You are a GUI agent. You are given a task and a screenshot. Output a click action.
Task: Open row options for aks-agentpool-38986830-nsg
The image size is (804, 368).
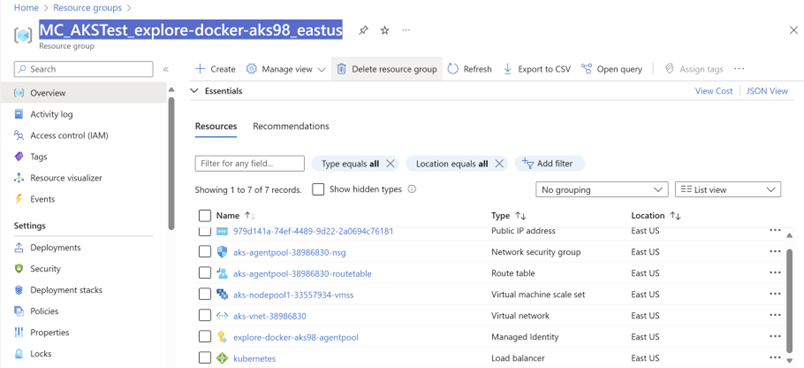[775, 252]
